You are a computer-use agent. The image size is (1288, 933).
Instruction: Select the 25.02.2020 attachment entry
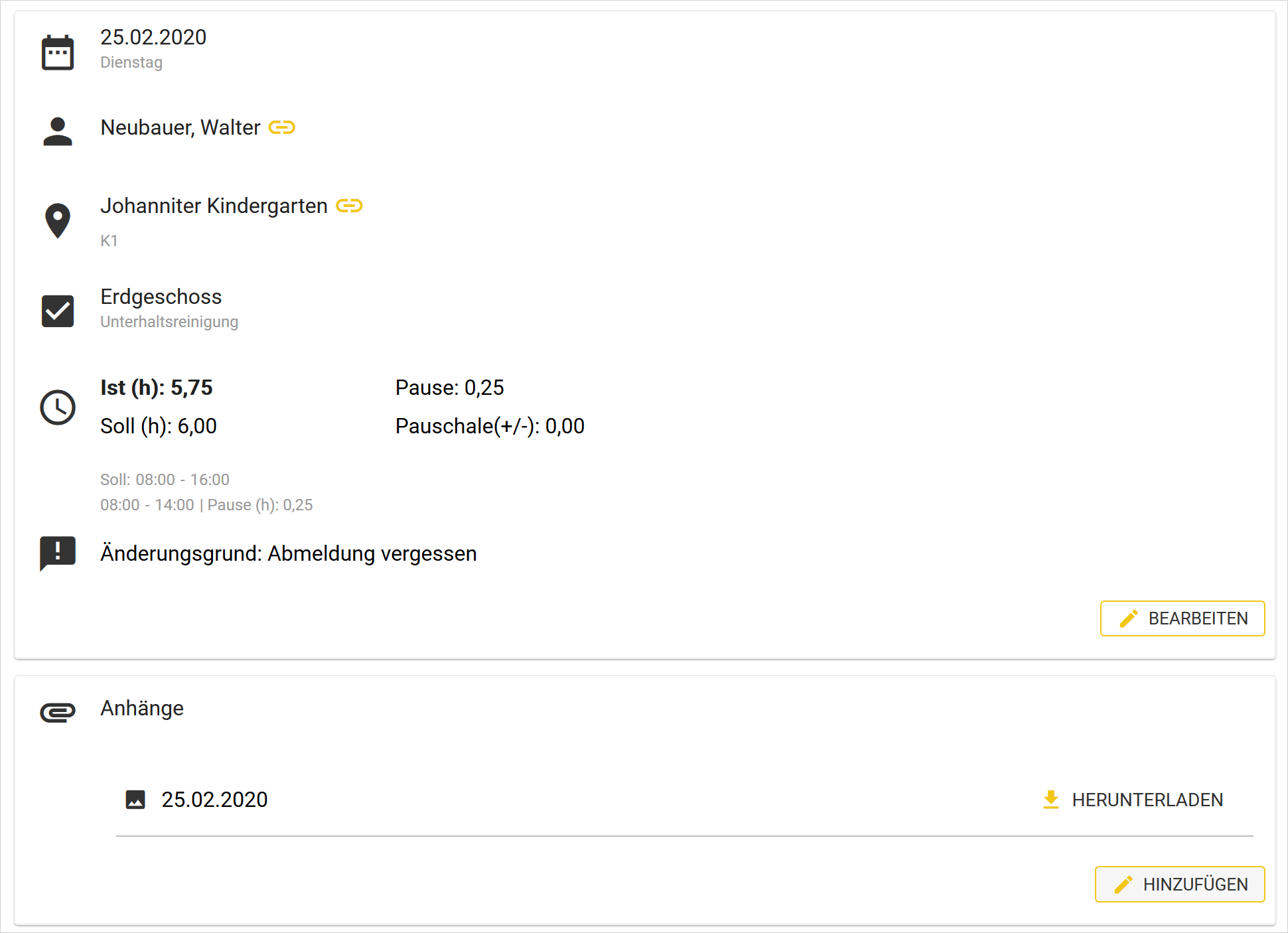coord(214,800)
